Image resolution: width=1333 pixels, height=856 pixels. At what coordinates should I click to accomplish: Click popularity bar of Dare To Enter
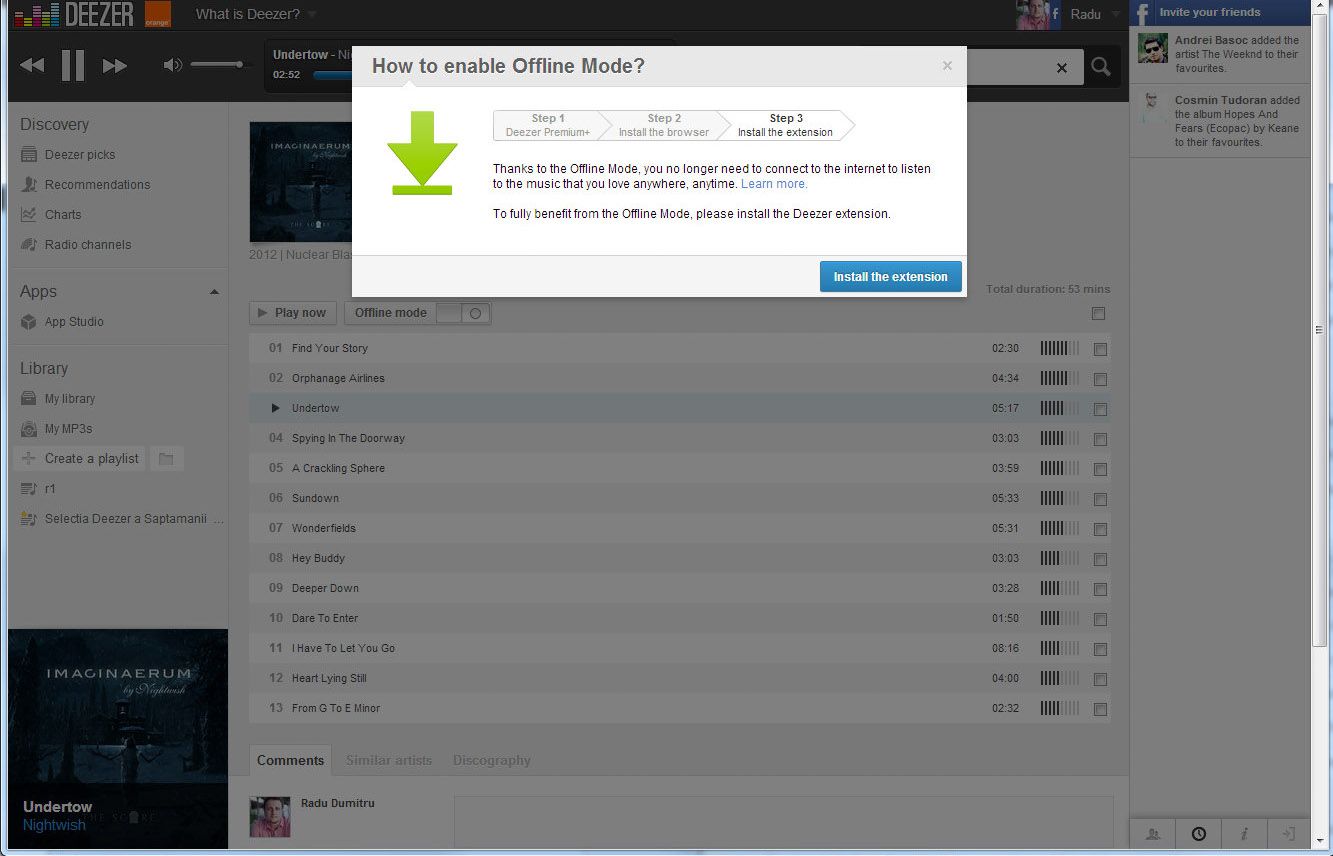[1060, 618]
